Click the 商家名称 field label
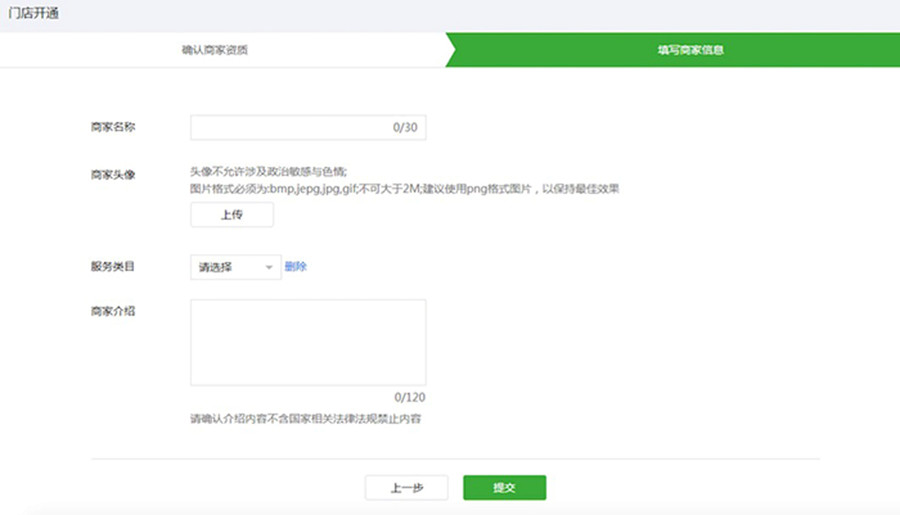Screen dimensions: 900x515 click(112, 128)
